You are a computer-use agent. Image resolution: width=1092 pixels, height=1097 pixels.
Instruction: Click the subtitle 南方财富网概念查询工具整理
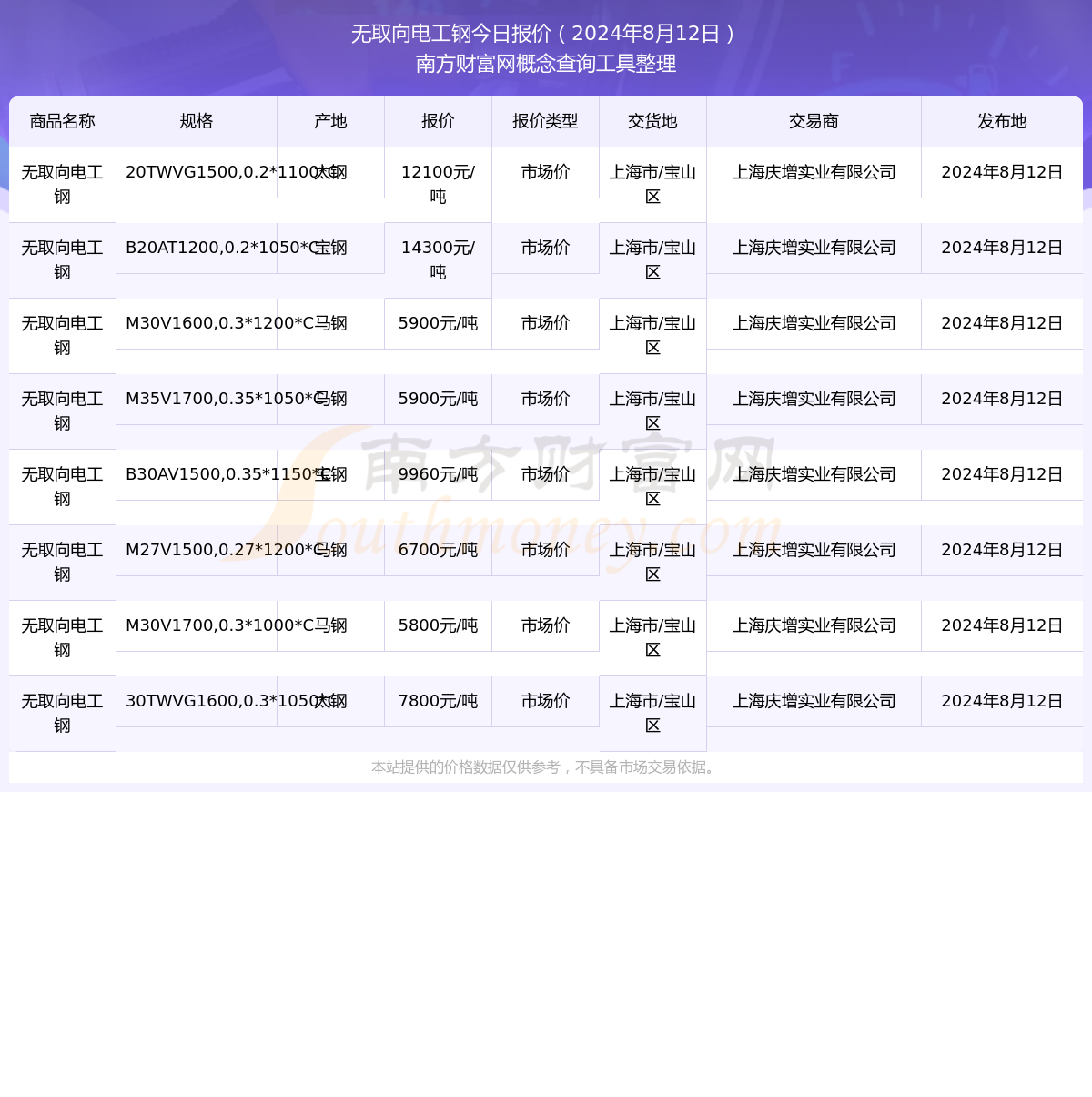pyautogui.click(x=546, y=64)
